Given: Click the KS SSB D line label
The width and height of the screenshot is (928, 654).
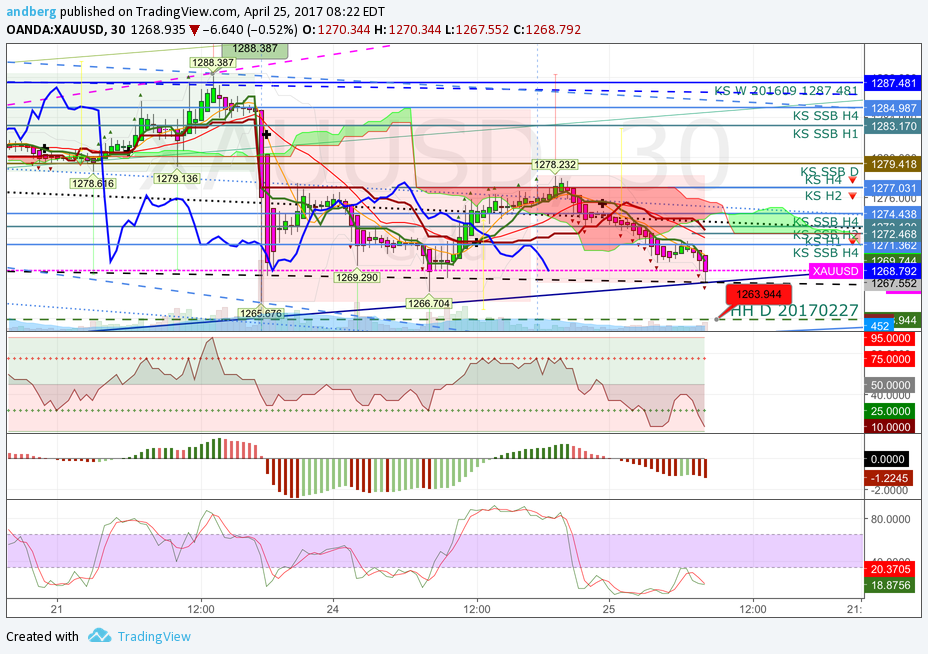Looking at the screenshot, I should tap(830, 171).
